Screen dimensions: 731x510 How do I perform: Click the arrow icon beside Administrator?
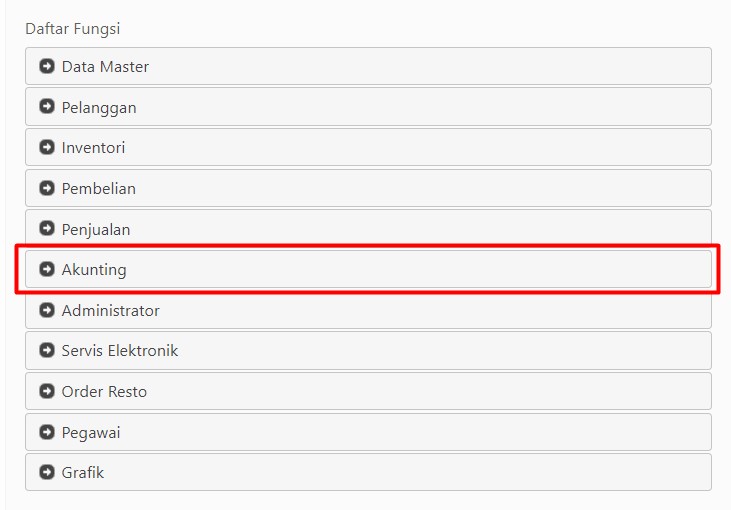[47, 310]
